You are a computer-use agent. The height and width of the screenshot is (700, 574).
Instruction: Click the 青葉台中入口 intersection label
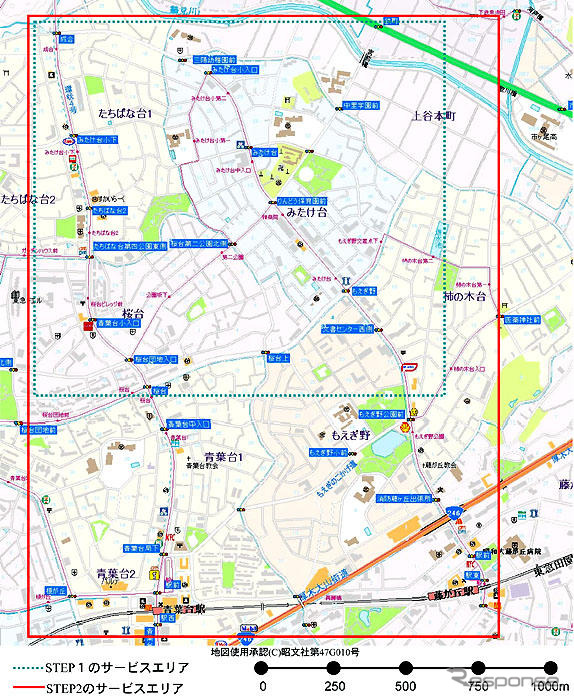click(x=188, y=423)
